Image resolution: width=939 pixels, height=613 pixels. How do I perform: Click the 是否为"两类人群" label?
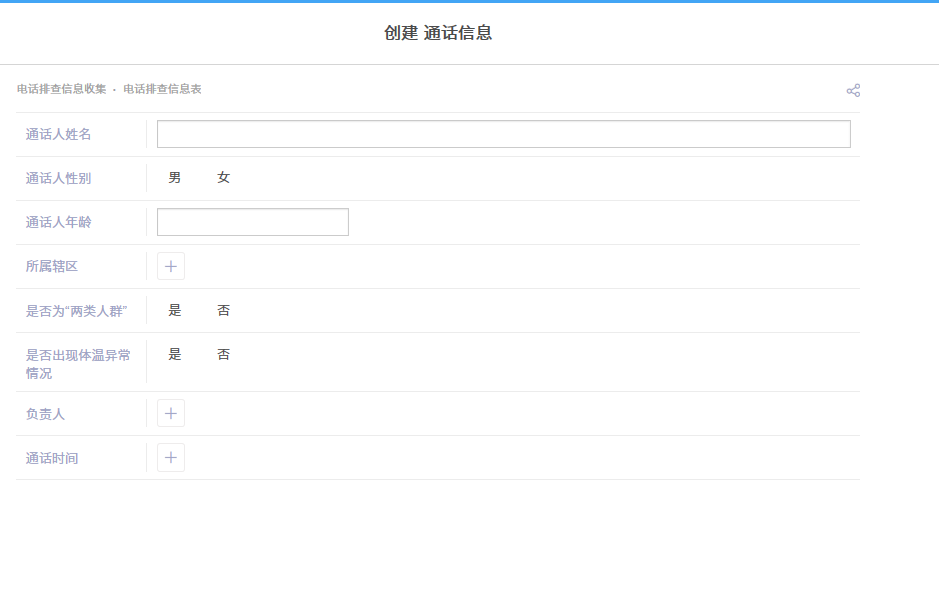coord(77,311)
